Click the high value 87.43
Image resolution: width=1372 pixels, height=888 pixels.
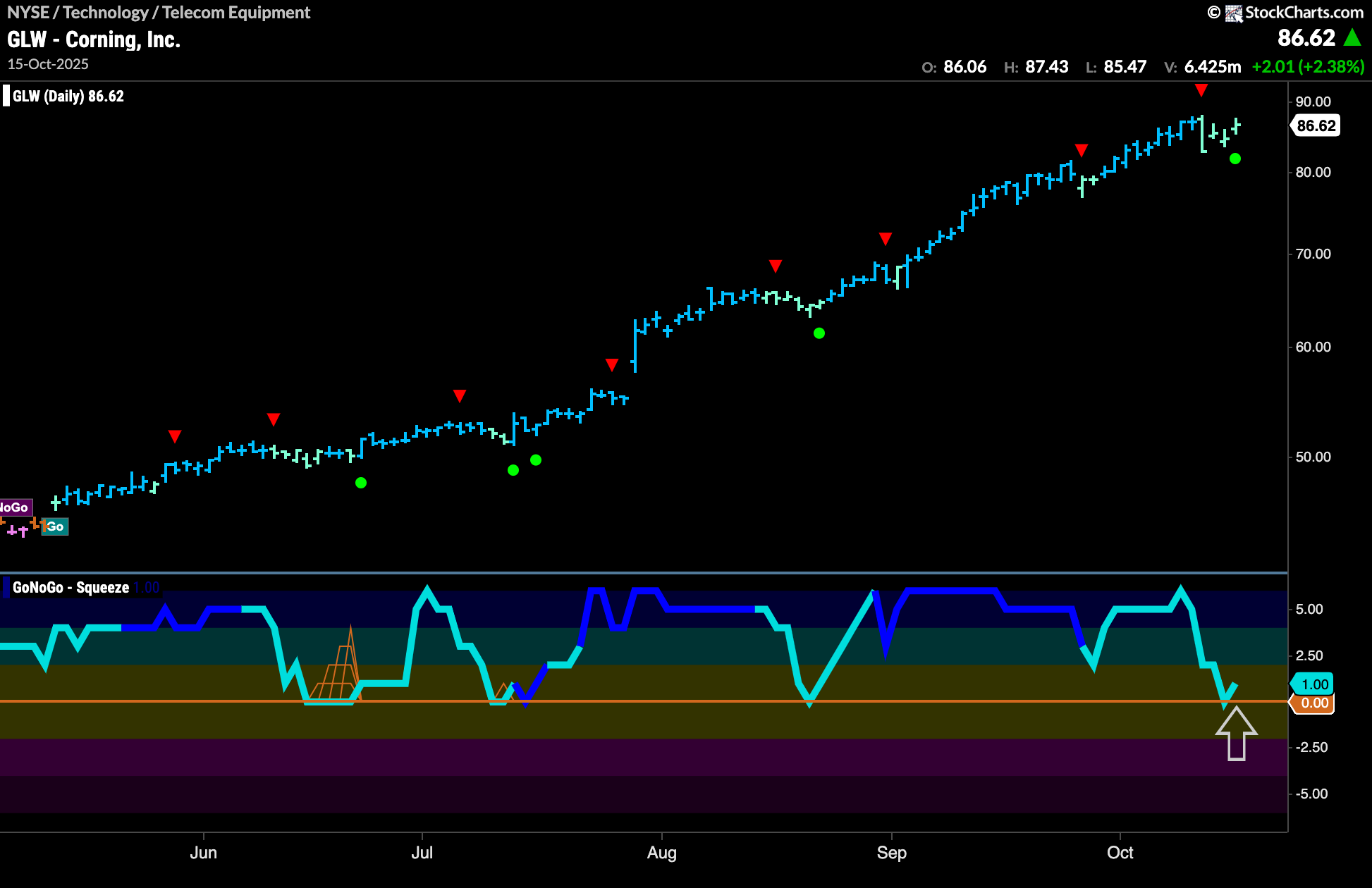[1048, 67]
